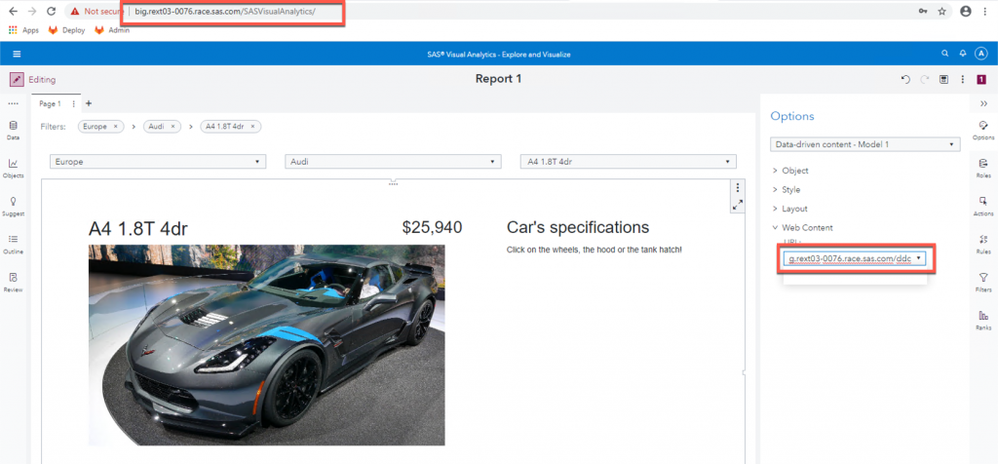Viewport: 998px width, 464px height.
Task: Switch to the Ranks pane
Action: pos(983,320)
